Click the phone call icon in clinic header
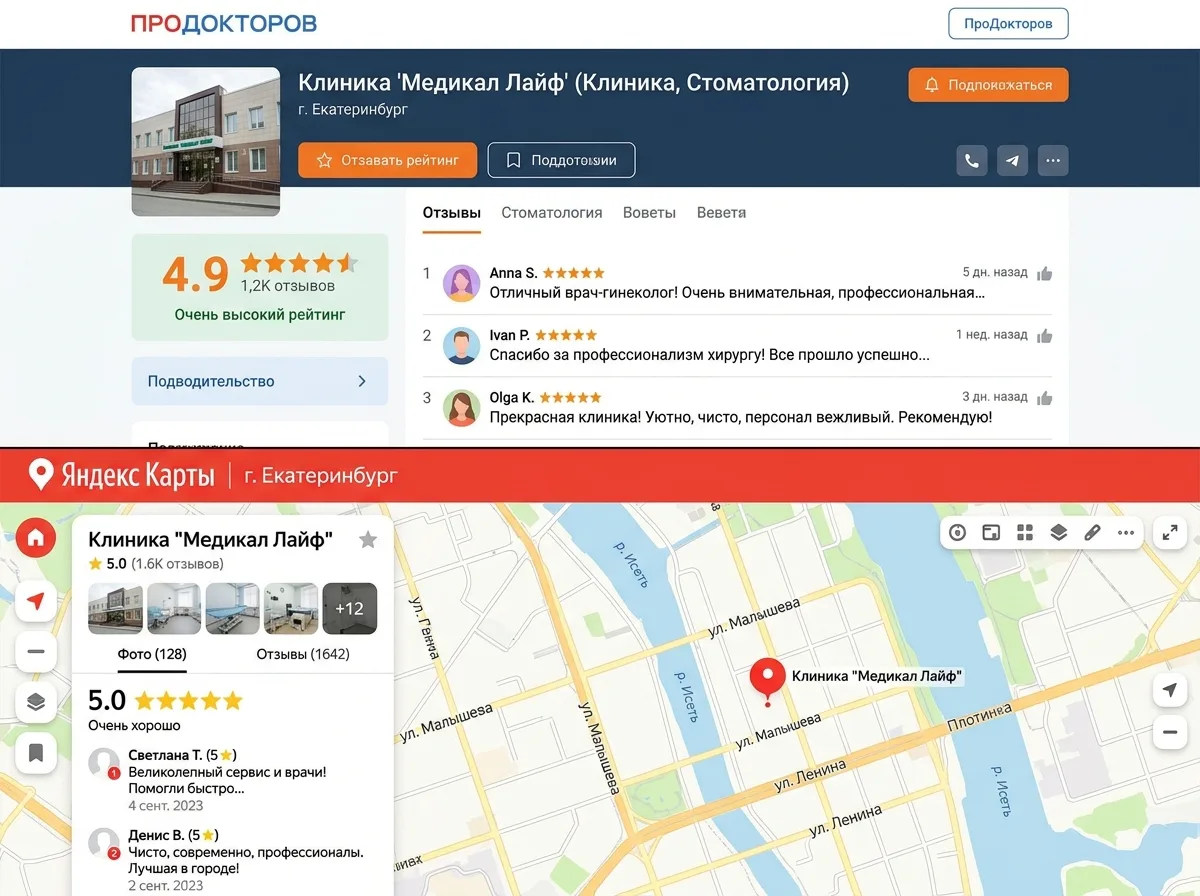The height and width of the screenshot is (896, 1200). click(972, 160)
